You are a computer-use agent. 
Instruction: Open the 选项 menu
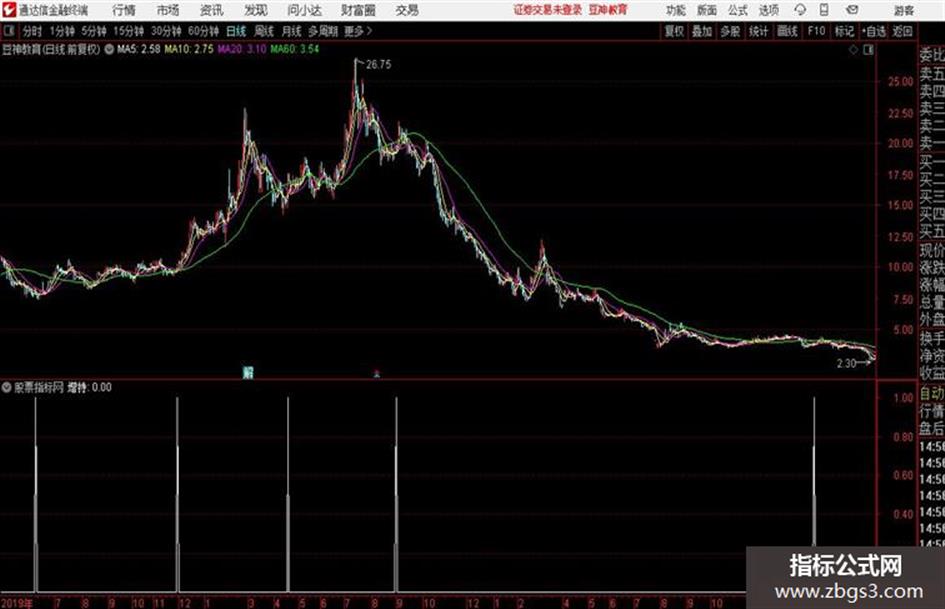769,10
